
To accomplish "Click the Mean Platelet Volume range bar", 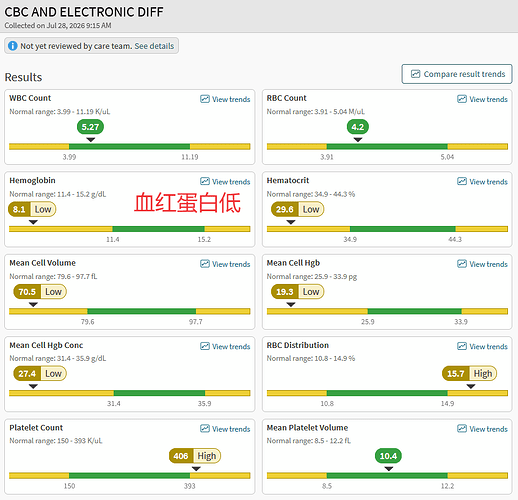I will coord(387,476).
